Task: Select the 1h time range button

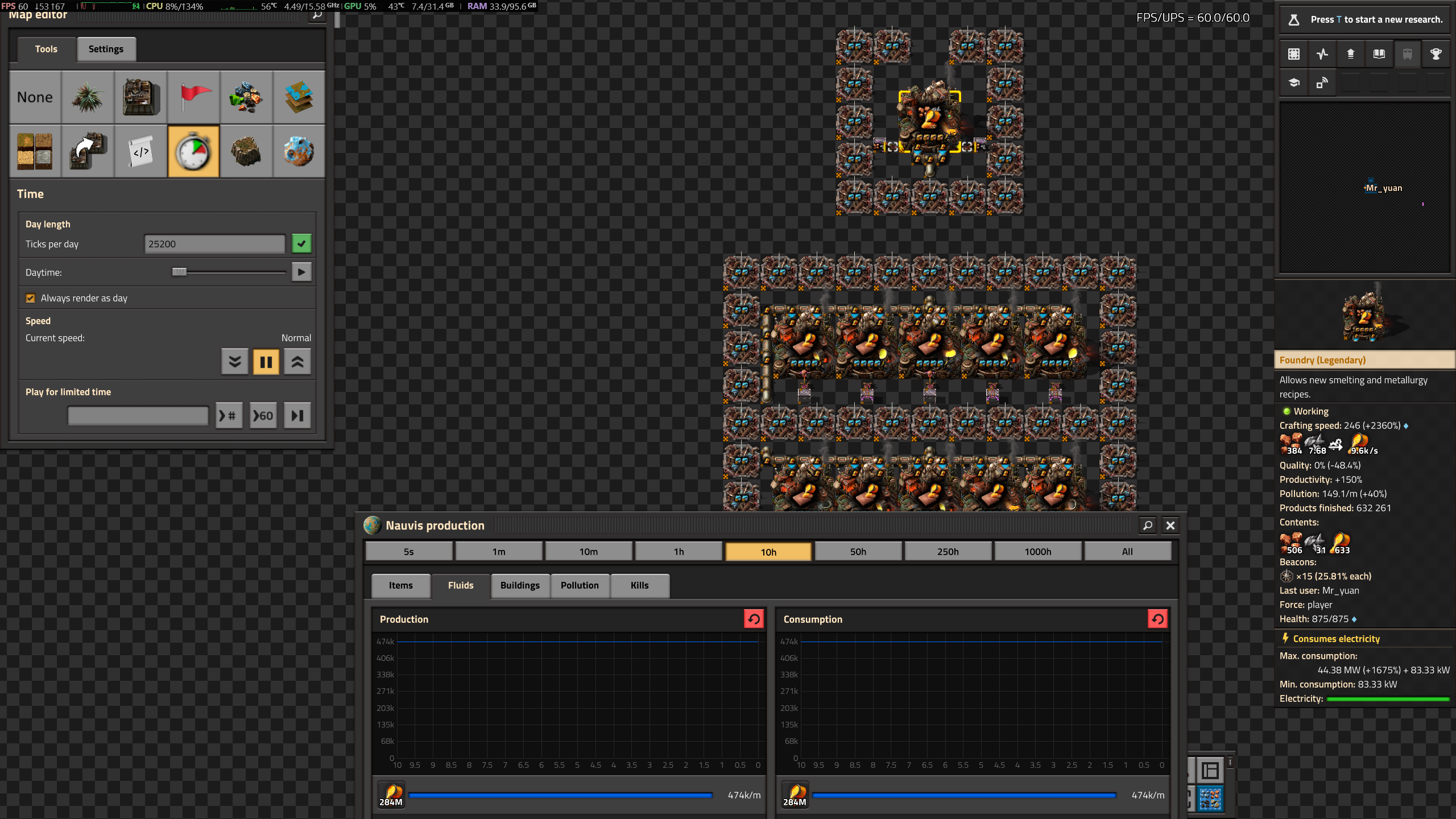Action: pos(679,552)
